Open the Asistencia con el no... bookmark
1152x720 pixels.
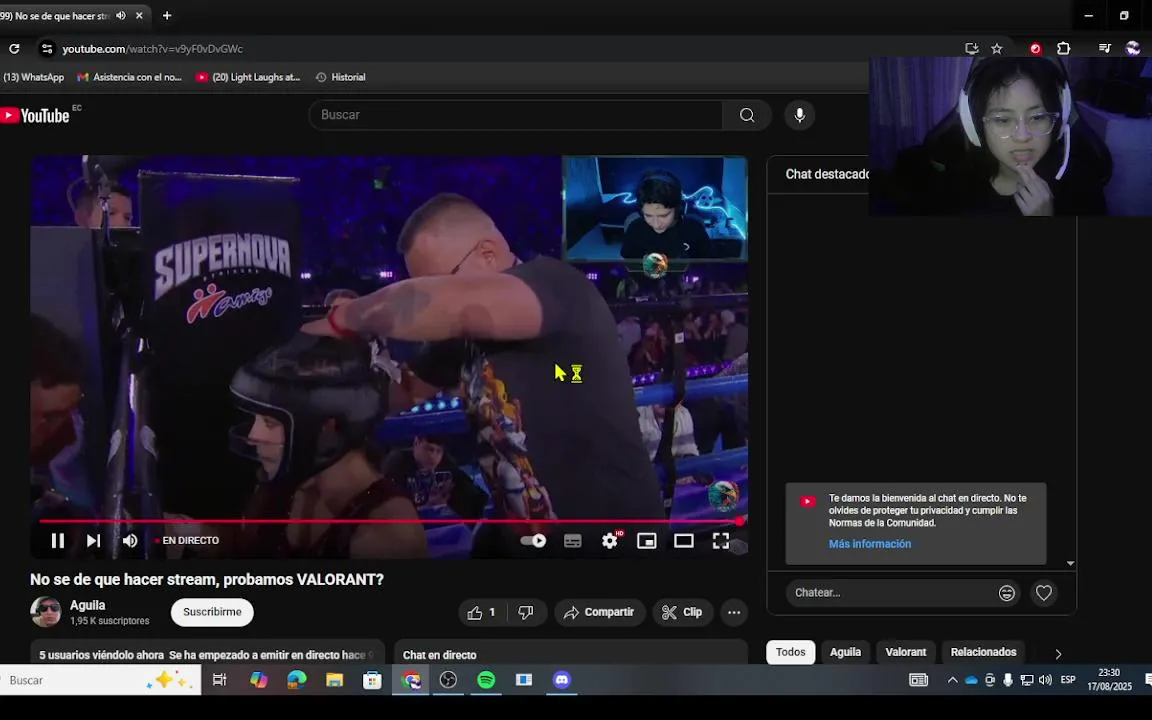coord(129,77)
